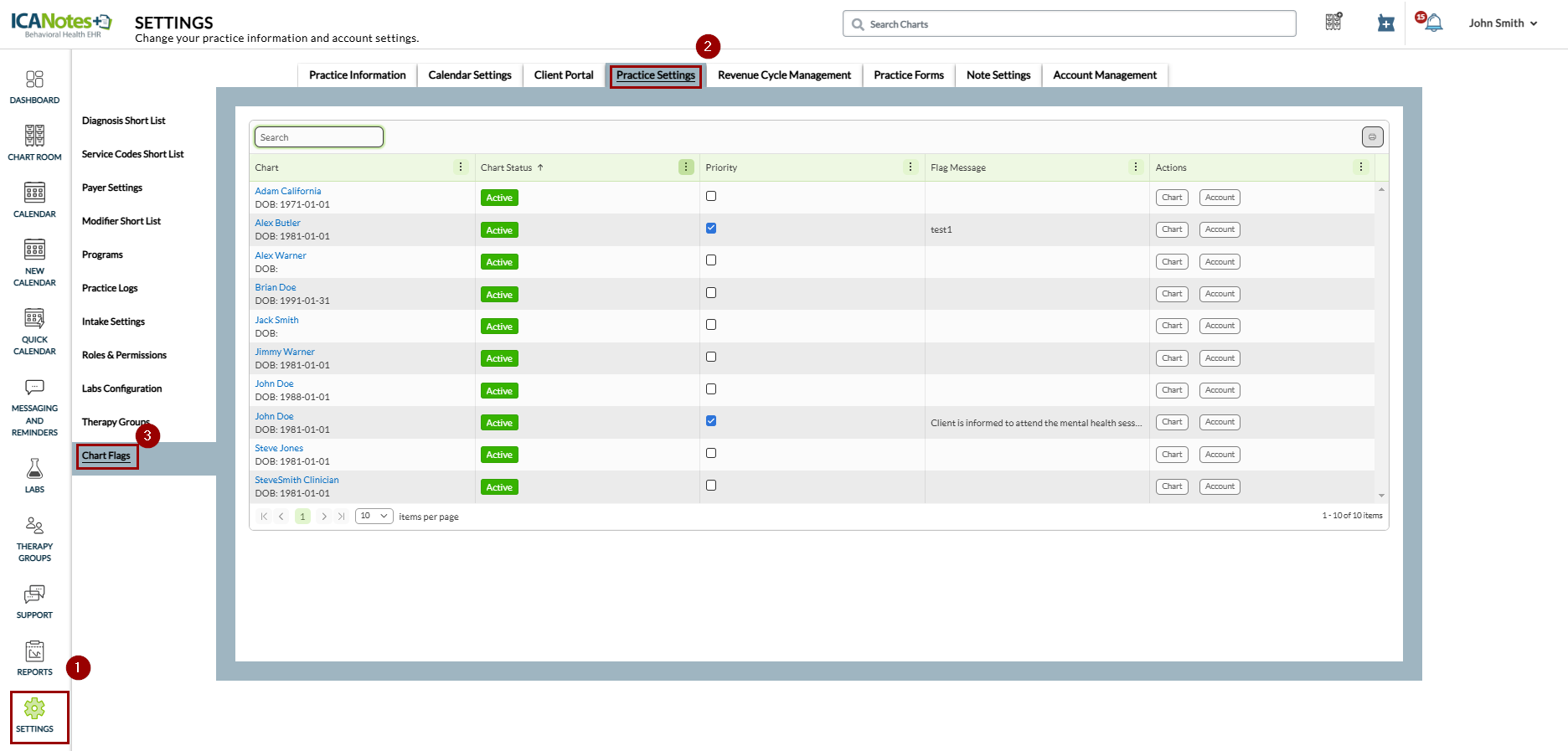Open items per page dropdown

(374, 516)
